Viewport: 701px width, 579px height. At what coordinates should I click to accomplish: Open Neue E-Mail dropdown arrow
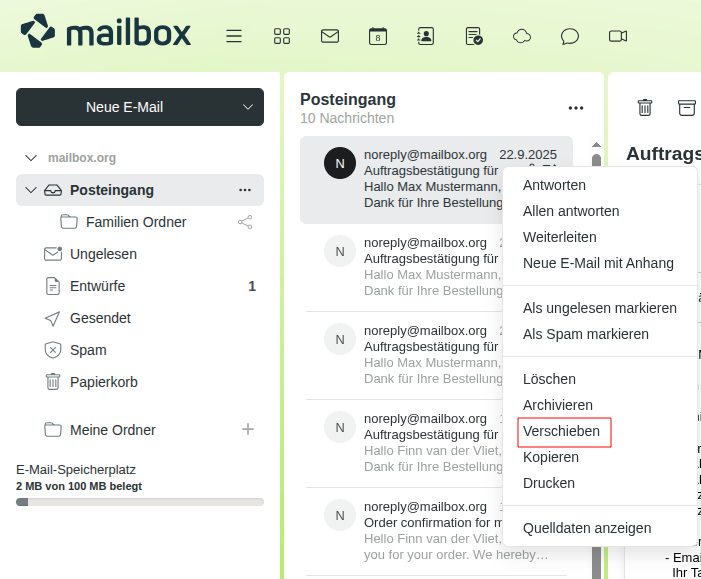(x=249, y=107)
